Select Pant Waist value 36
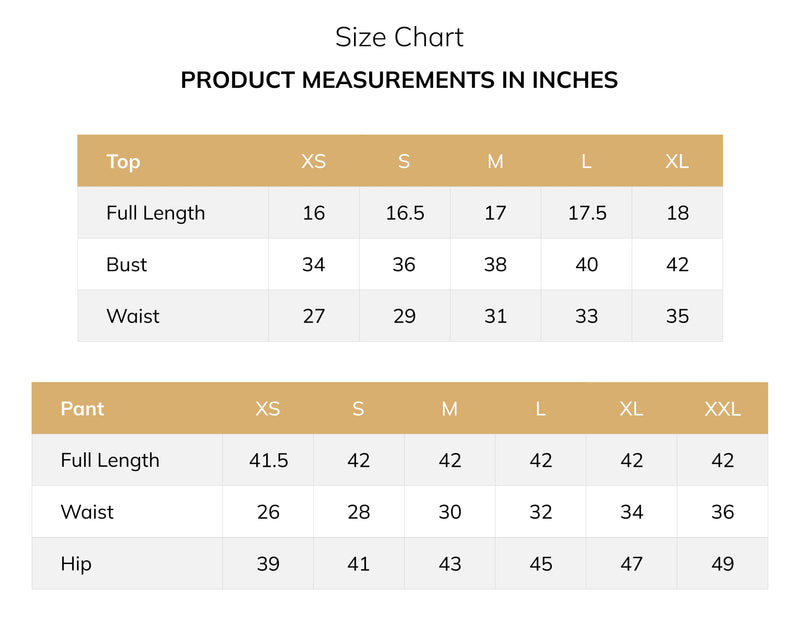Viewport: 800px width, 621px height. click(x=722, y=512)
